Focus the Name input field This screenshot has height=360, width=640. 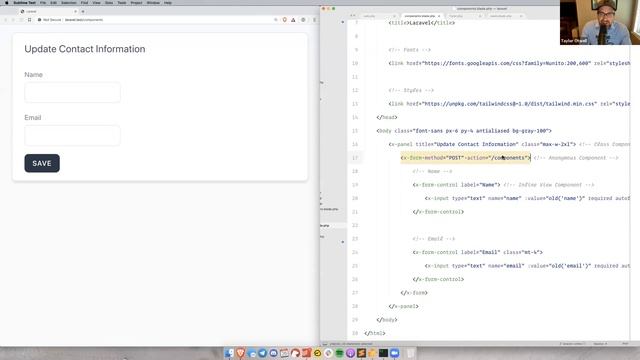[73, 92]
